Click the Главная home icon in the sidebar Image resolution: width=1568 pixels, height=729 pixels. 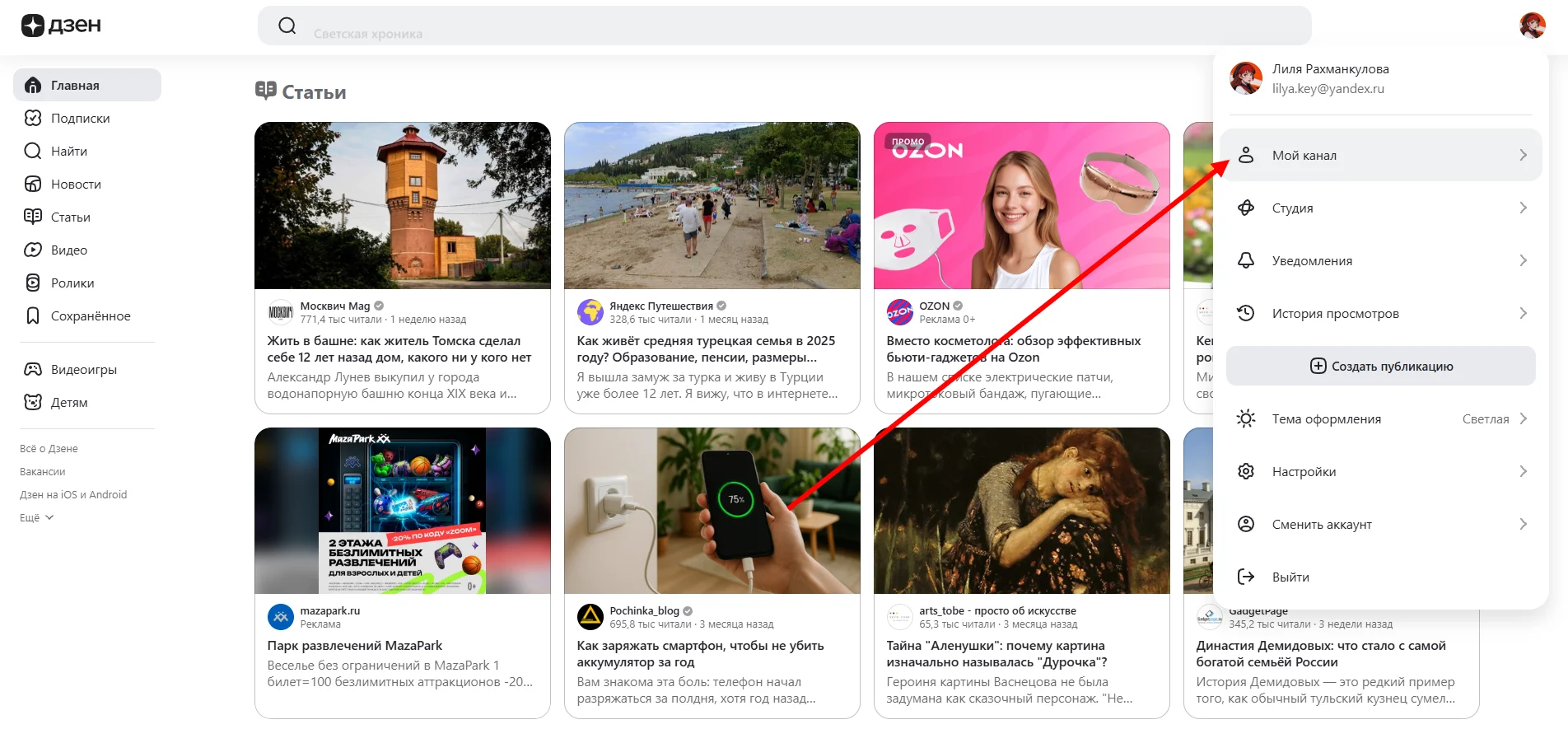pos(33,85)
